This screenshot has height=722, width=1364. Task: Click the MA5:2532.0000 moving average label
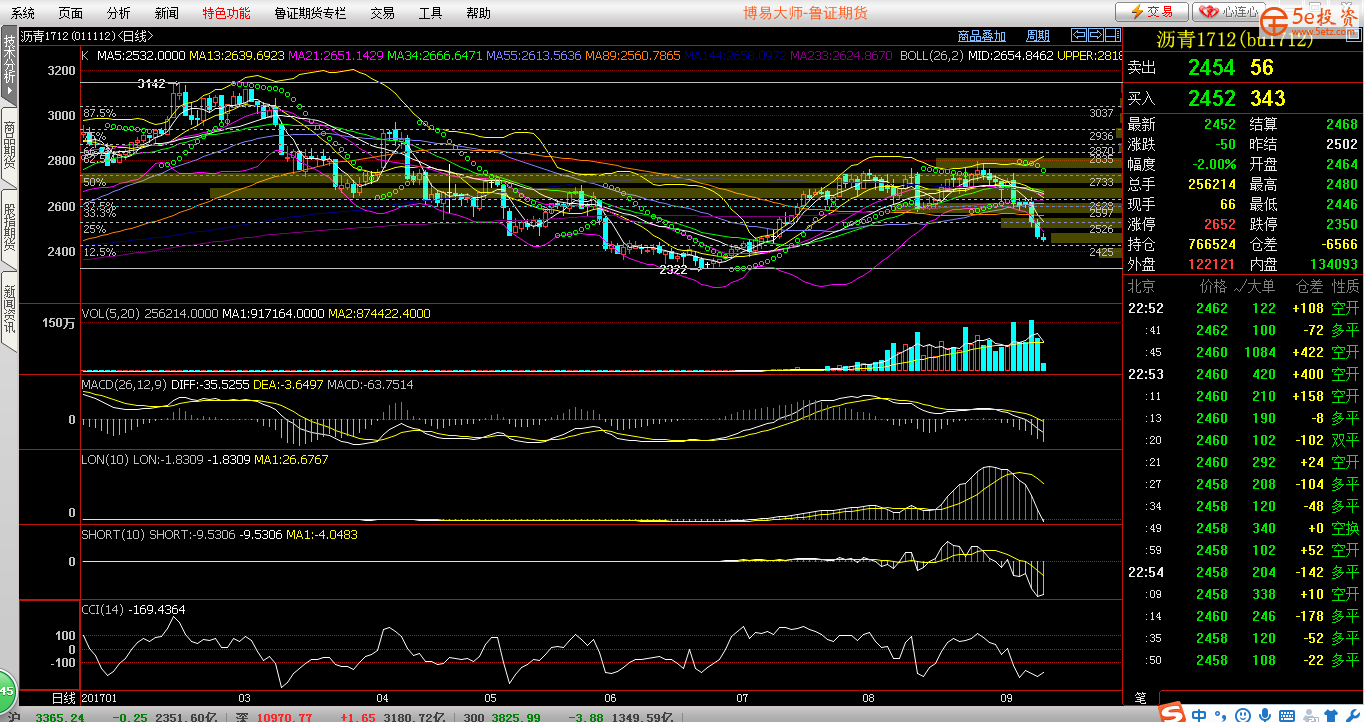click(x=139, y=56)
